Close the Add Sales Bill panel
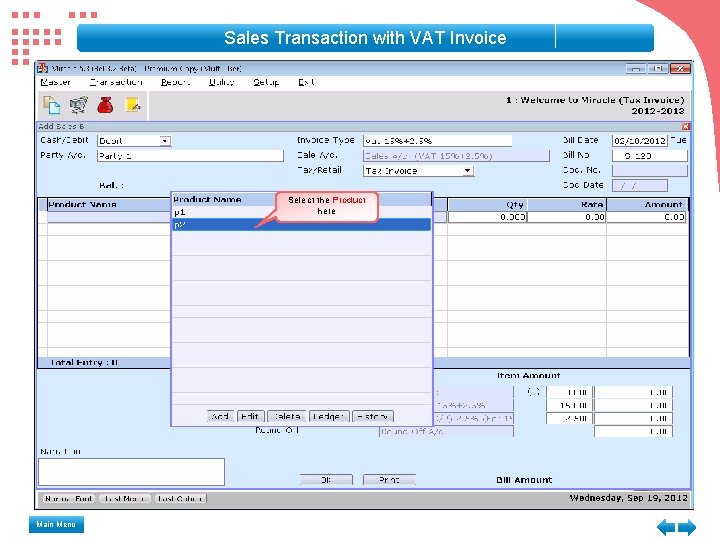720x540 pixels. point(685,126)
